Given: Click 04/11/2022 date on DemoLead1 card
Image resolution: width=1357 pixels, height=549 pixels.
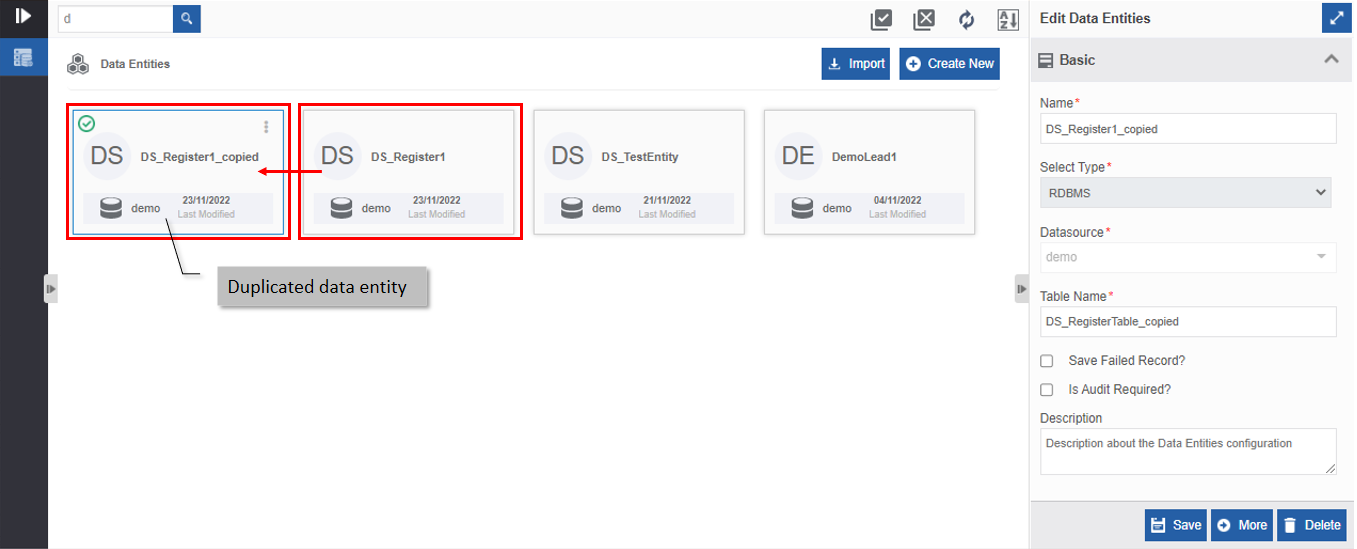Looking at the screenshot, I should [x=897, y=200].
